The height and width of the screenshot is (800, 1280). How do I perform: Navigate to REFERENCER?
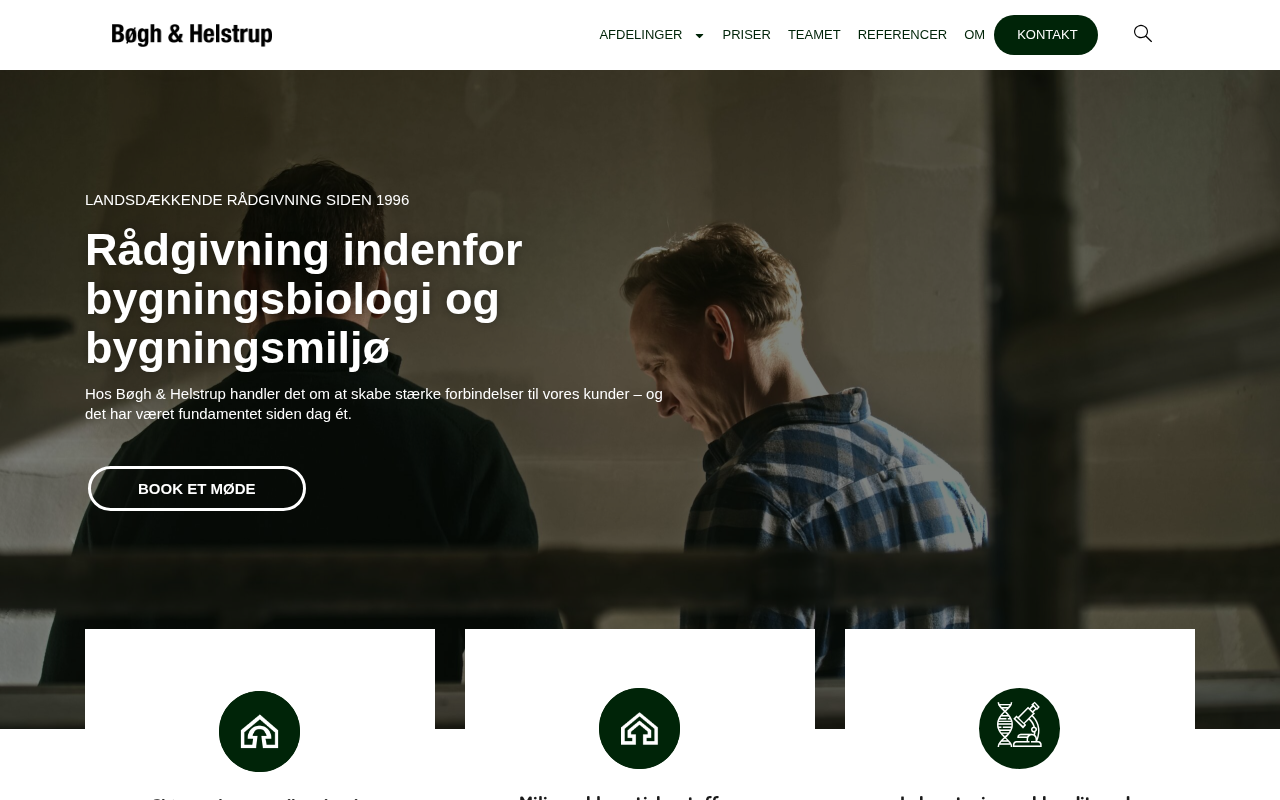click(x=902, y=35)
